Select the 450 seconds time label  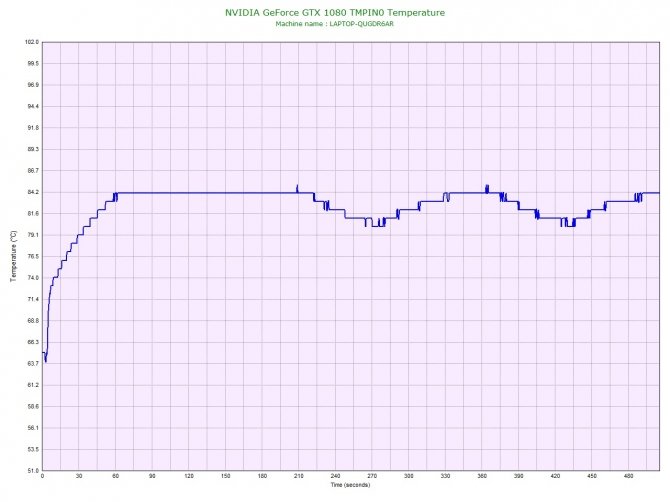click(592, 476)
